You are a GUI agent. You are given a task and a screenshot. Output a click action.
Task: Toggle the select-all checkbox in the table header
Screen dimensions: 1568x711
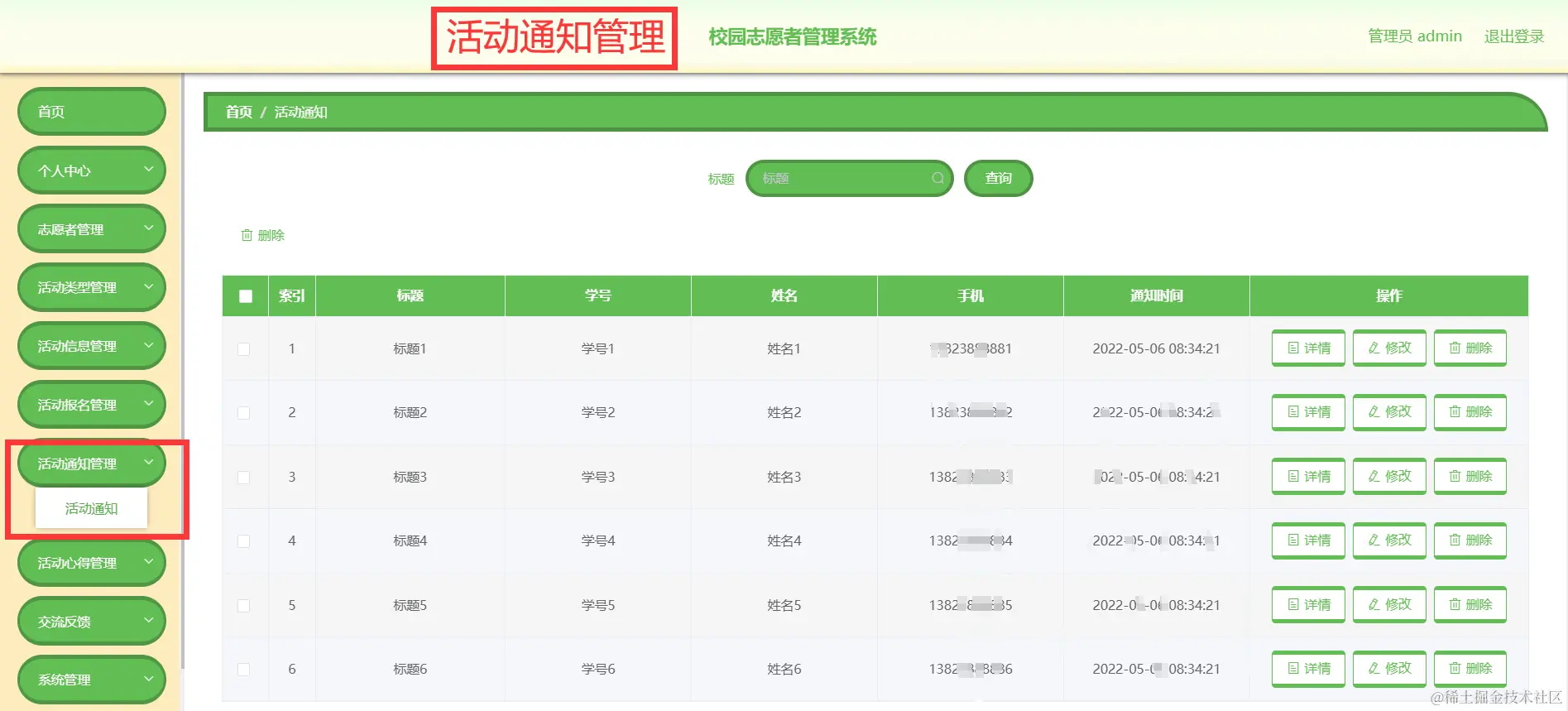[x=246, y=296]
